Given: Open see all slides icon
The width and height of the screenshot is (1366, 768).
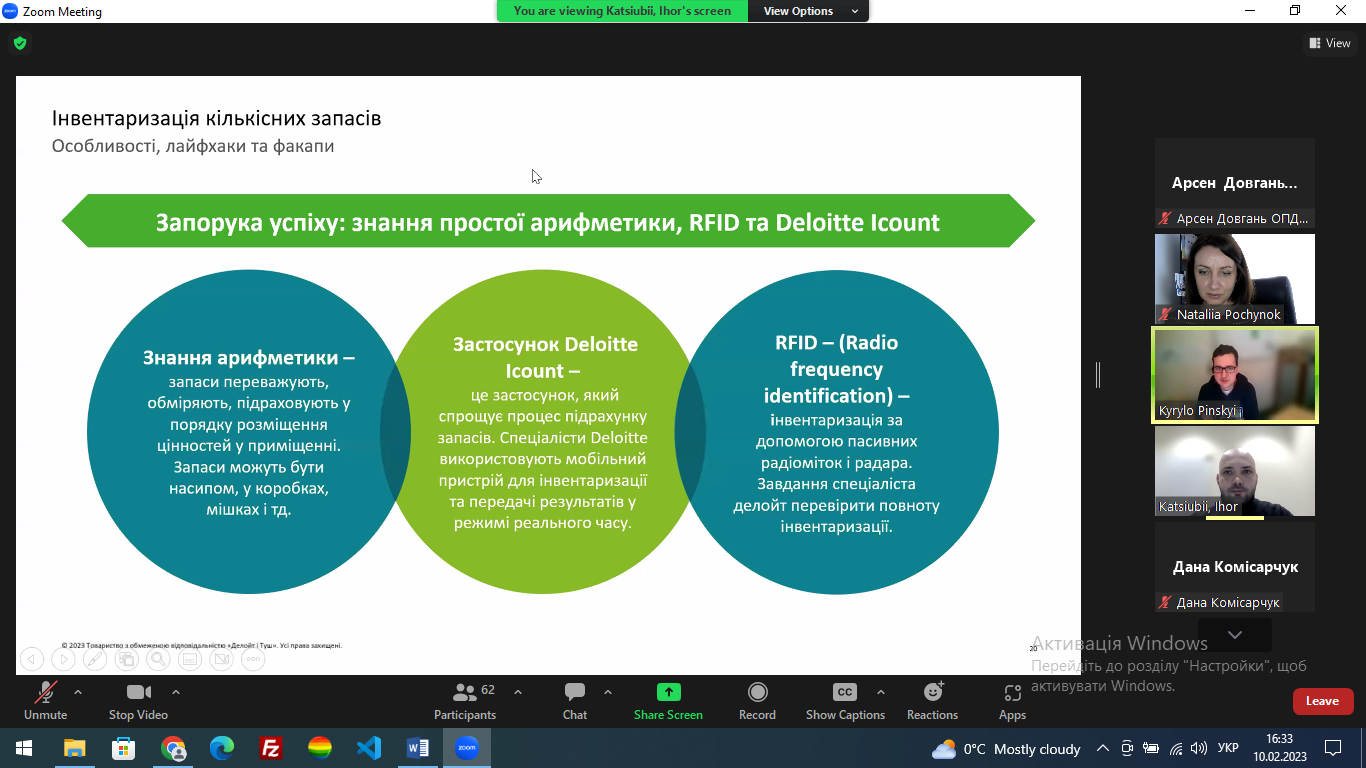Looking at the screenshot, I should [x=126, y=659].
